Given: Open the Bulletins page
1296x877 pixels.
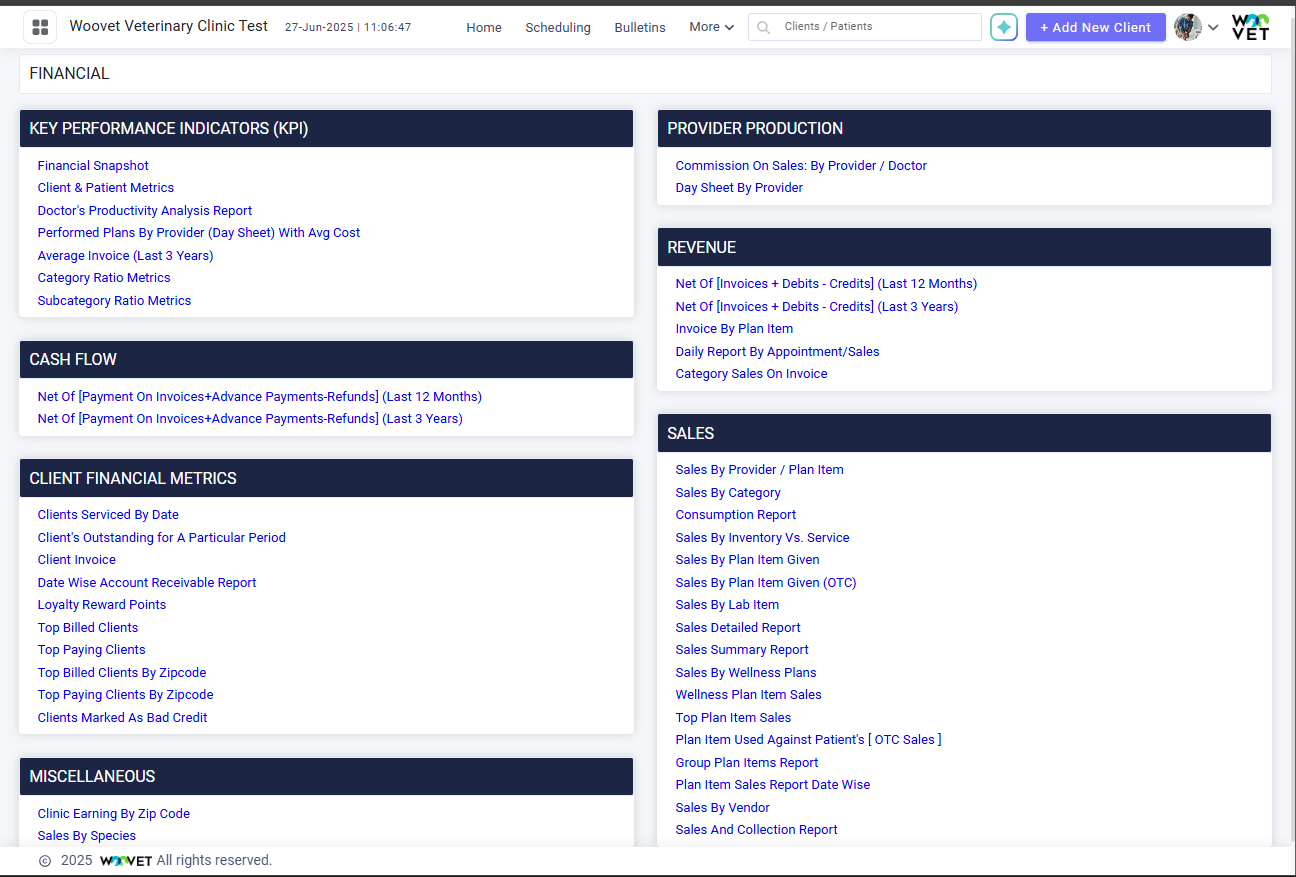Looking at the screenshot, I should point(640,28).
